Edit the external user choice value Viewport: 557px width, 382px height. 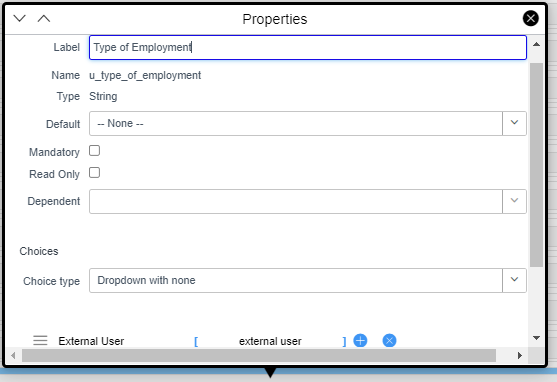pos(270,341)
